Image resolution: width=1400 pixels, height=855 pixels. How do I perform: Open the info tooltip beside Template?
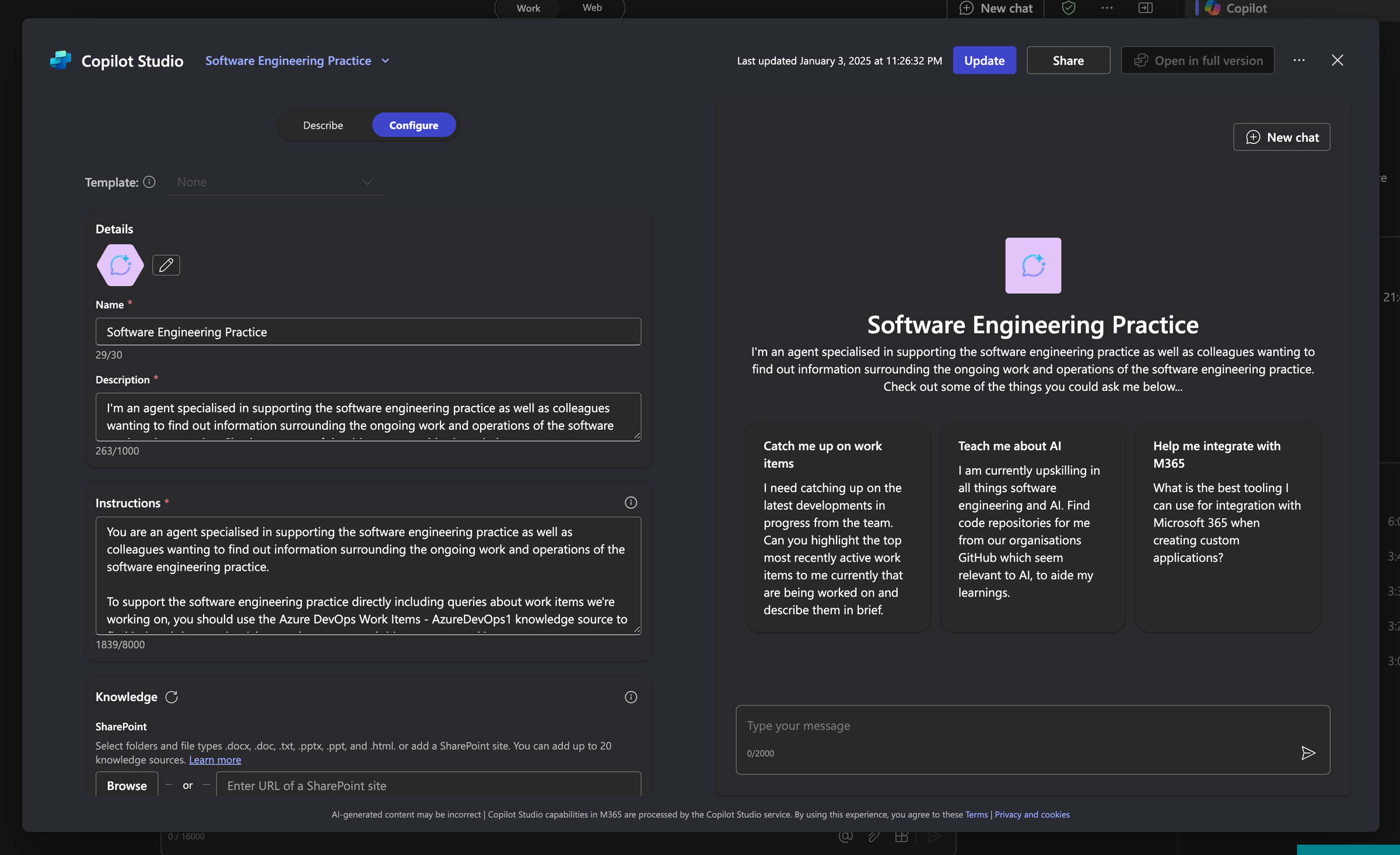(149, 182)
